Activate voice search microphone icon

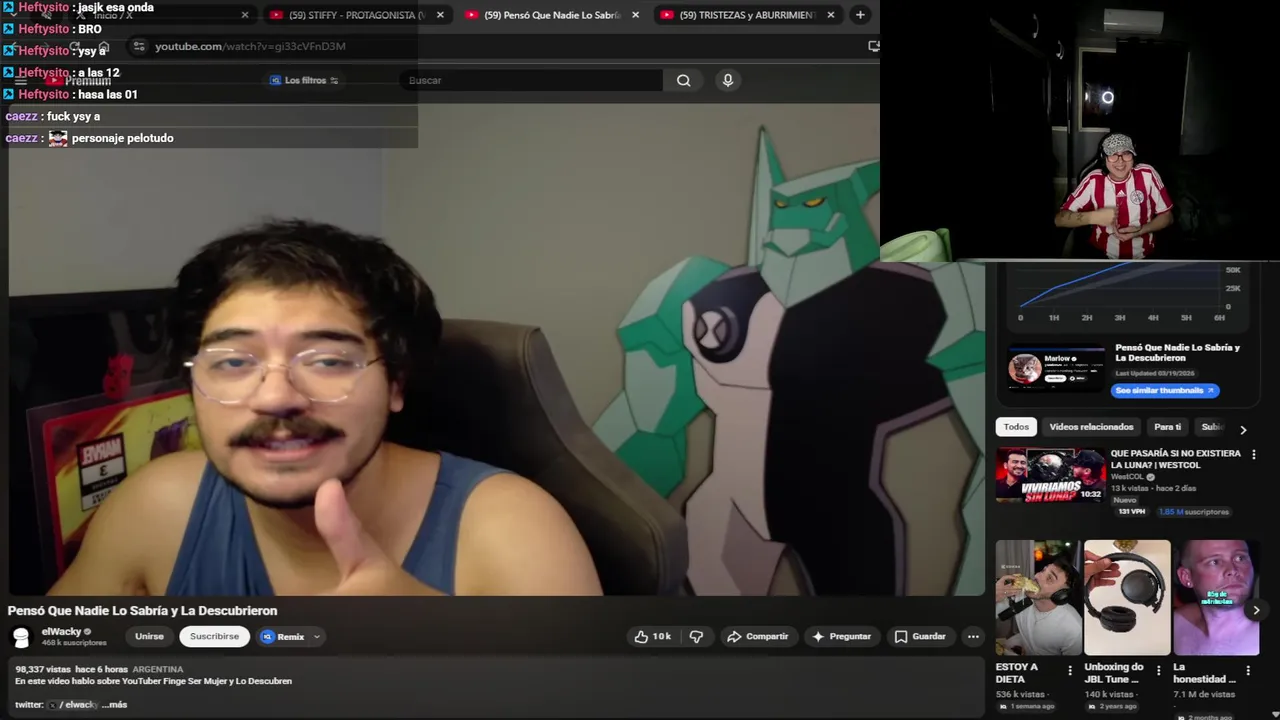tap(728, 80)
